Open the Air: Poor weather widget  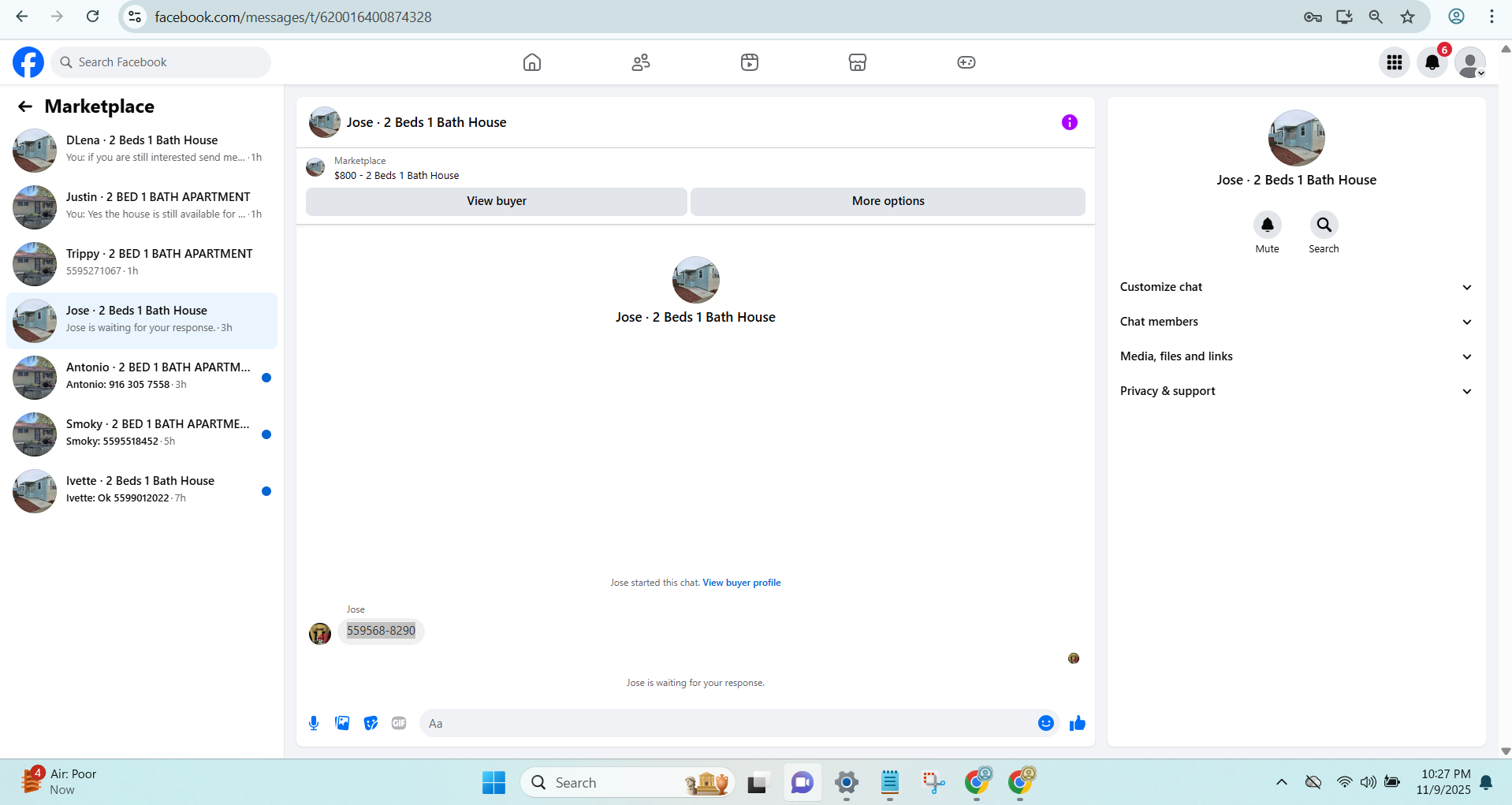(x=60, y=781)
